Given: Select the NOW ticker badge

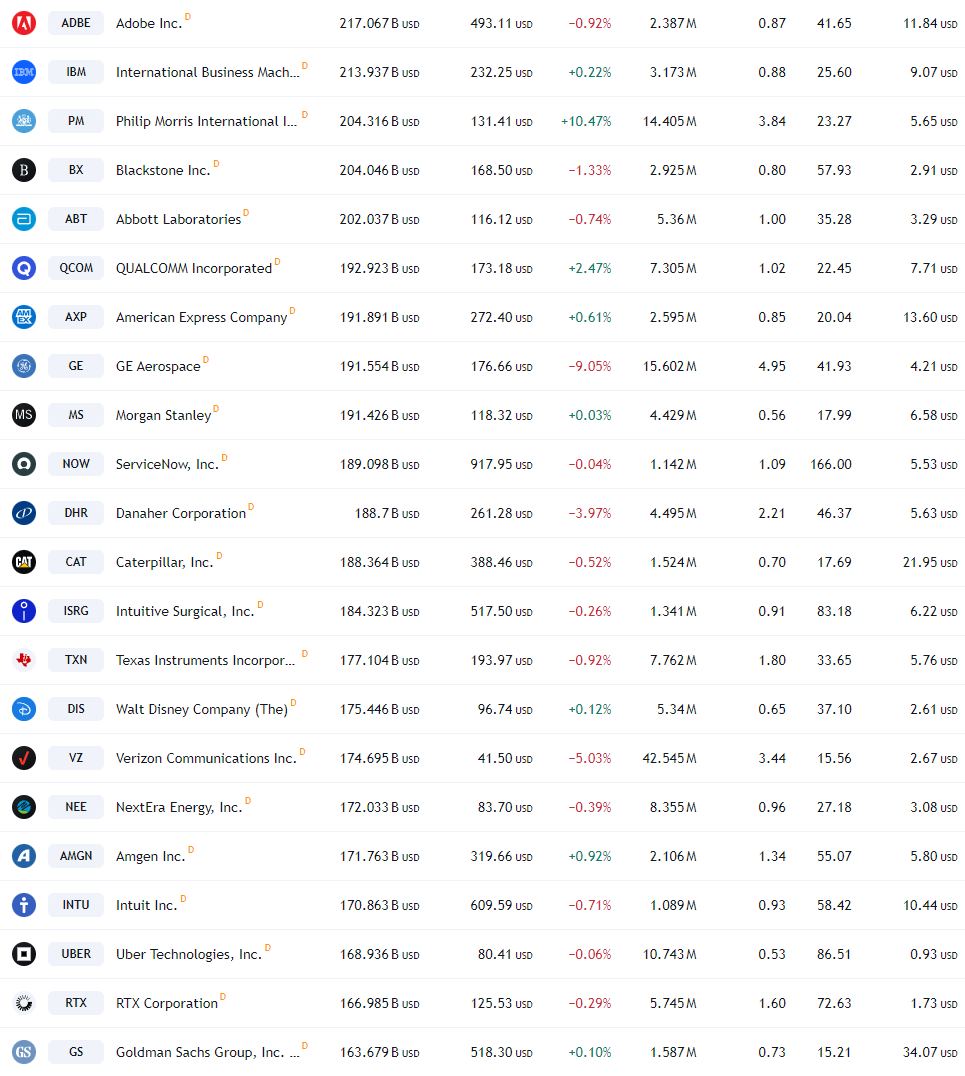Looking at the screenshot, I should (76, 465).
